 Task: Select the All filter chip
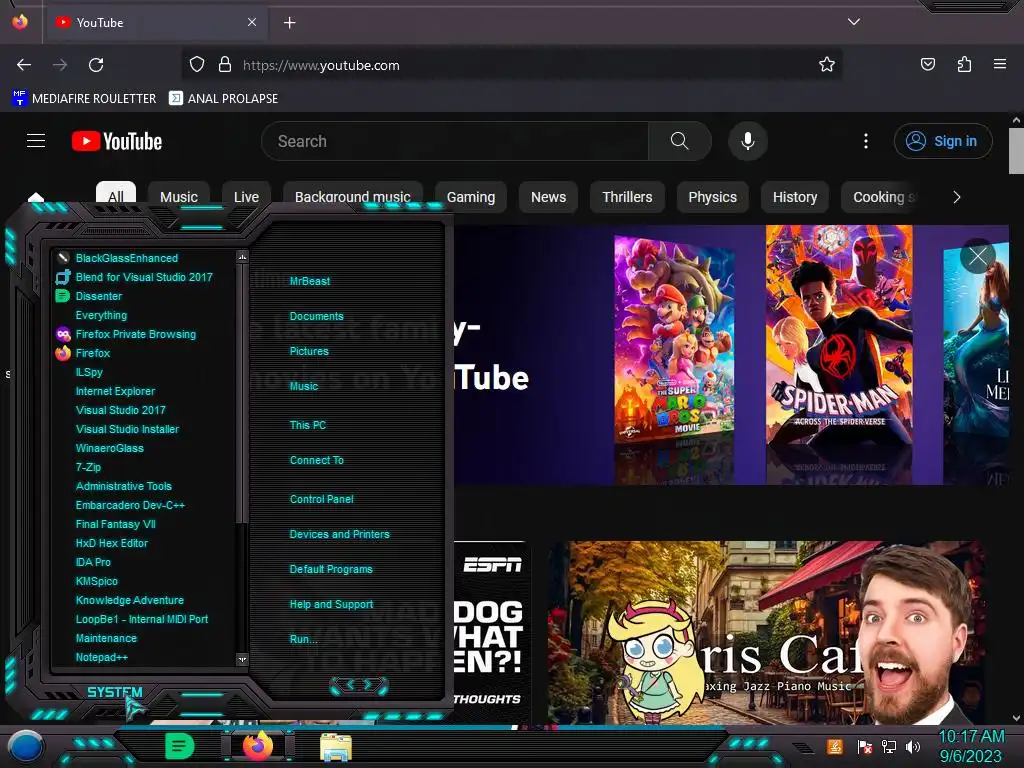[116, 194]
